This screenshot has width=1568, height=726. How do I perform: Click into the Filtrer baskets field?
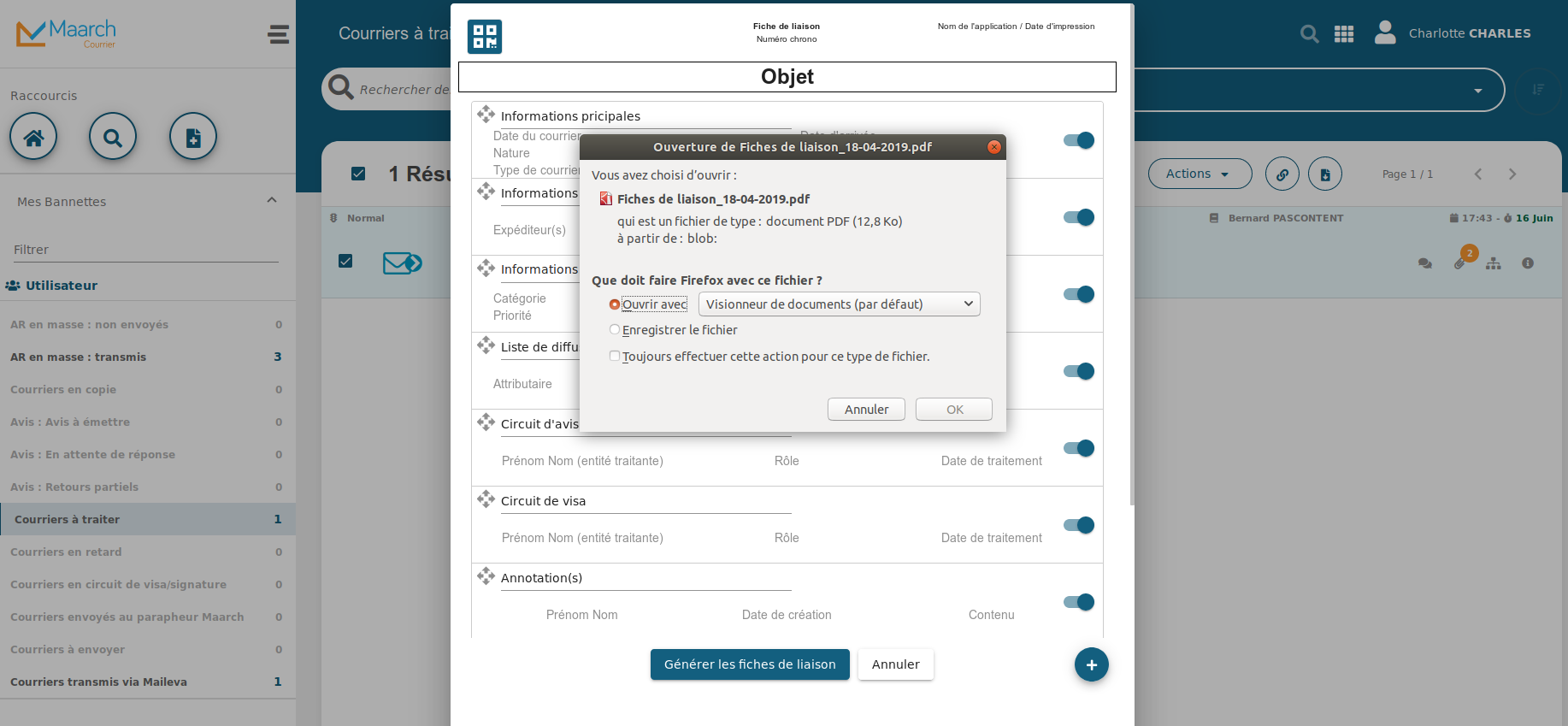point(146,250)
